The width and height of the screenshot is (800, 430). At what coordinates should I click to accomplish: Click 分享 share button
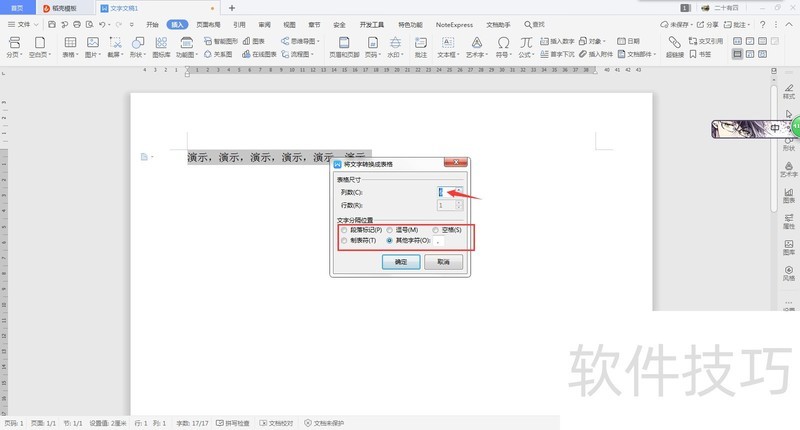pyautogui.click(x=708, y=24)
